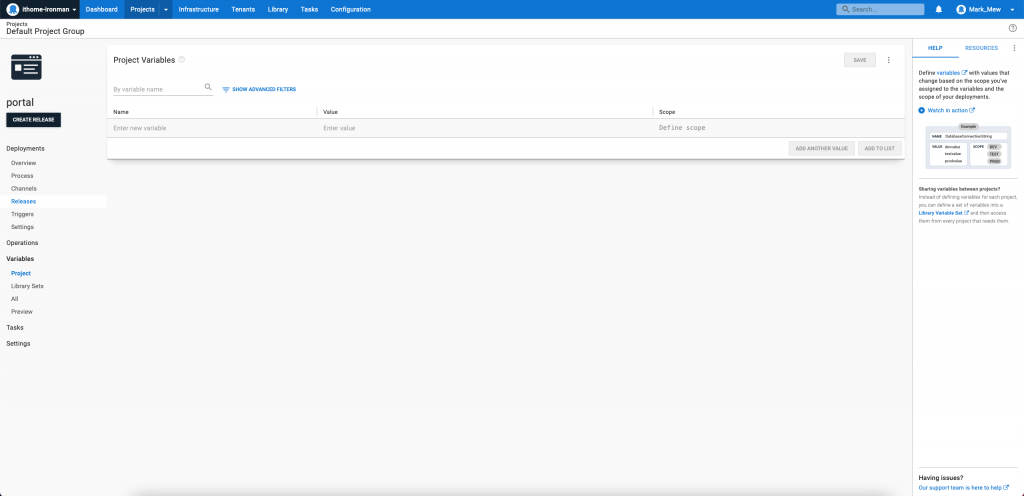This screenshot has height=496, width=1024.
Task: Open Variables section in sidebar
Action: pos(20,259)
